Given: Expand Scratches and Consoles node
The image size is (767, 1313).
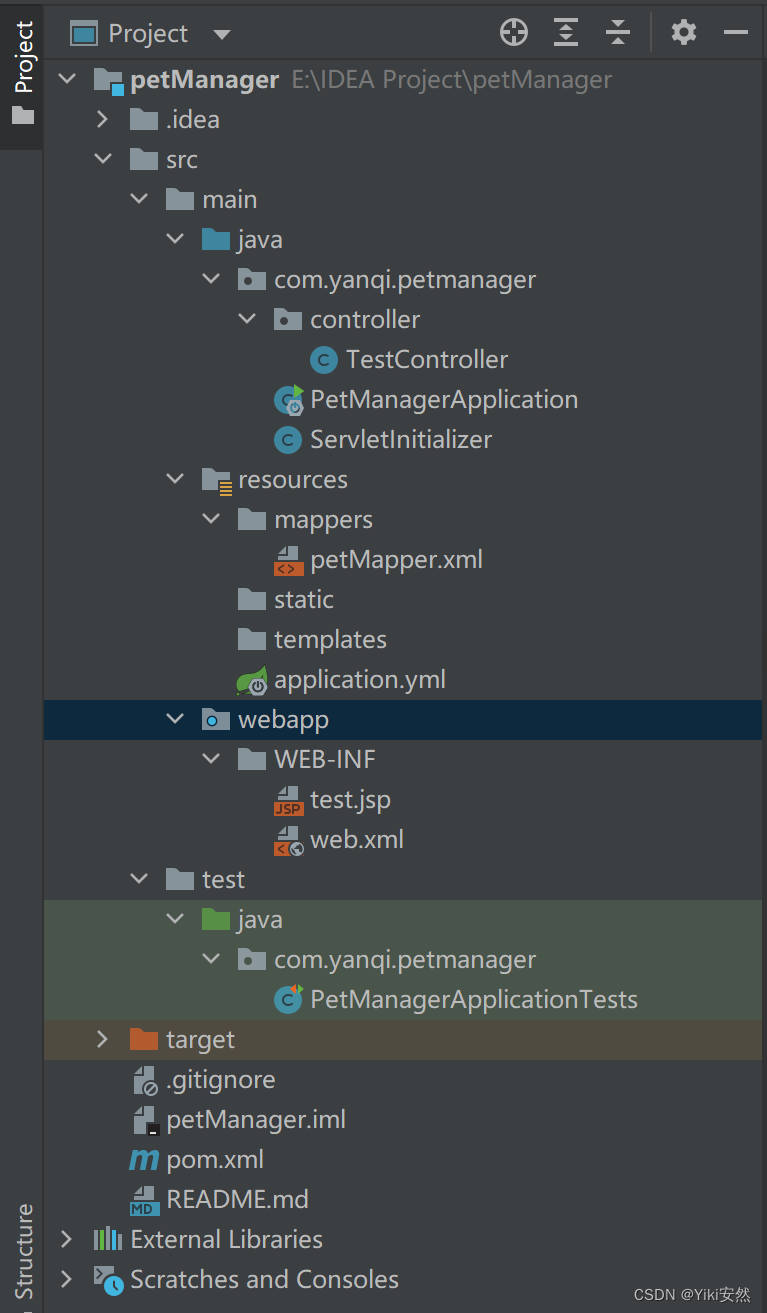Looking at the screenshot, I should point(66,1279).
